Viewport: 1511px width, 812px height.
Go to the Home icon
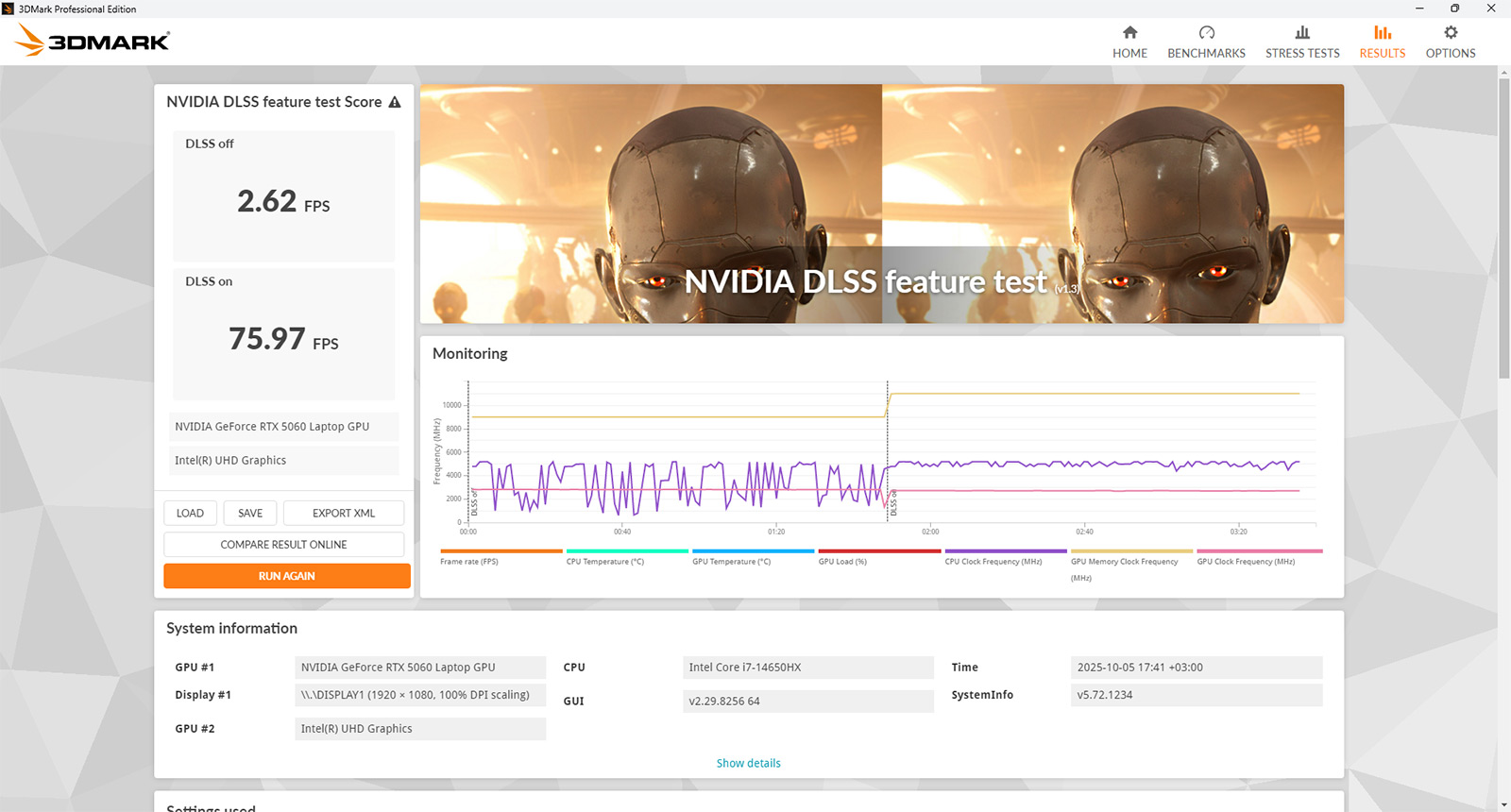[x=1129, y=33]
